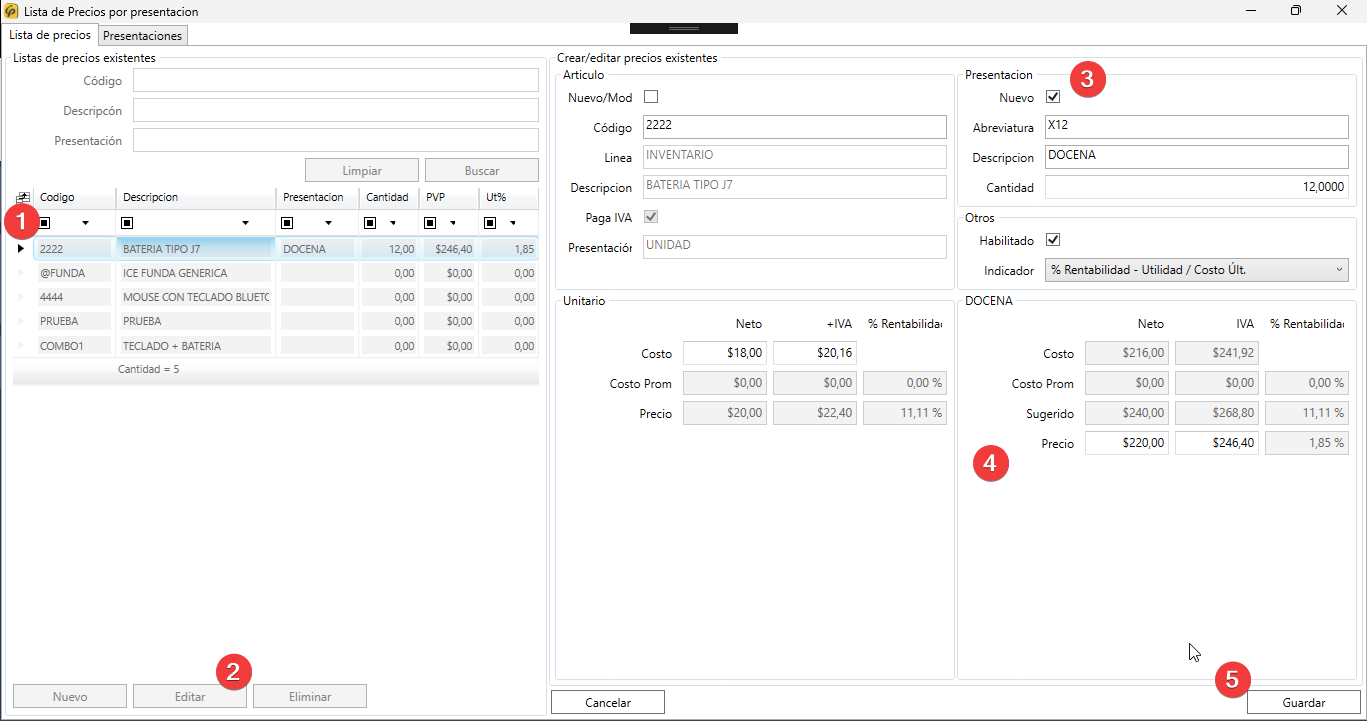Click the Cantidad column filter operator icon
This screenshot has width=1367, height=721.
coord(370,223)
